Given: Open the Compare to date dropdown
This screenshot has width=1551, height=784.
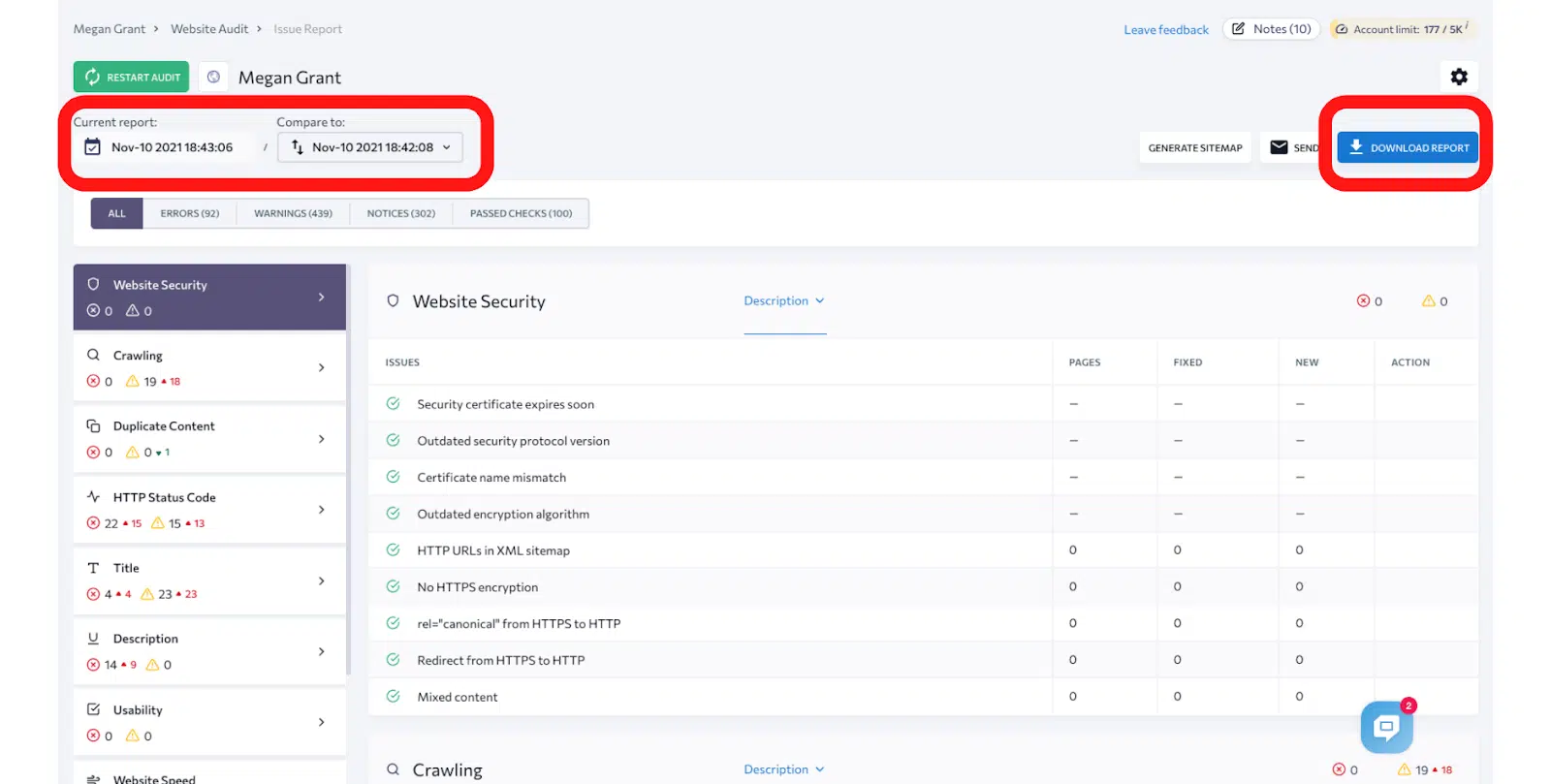Looking at the screenshot, I should coord(370,147).
